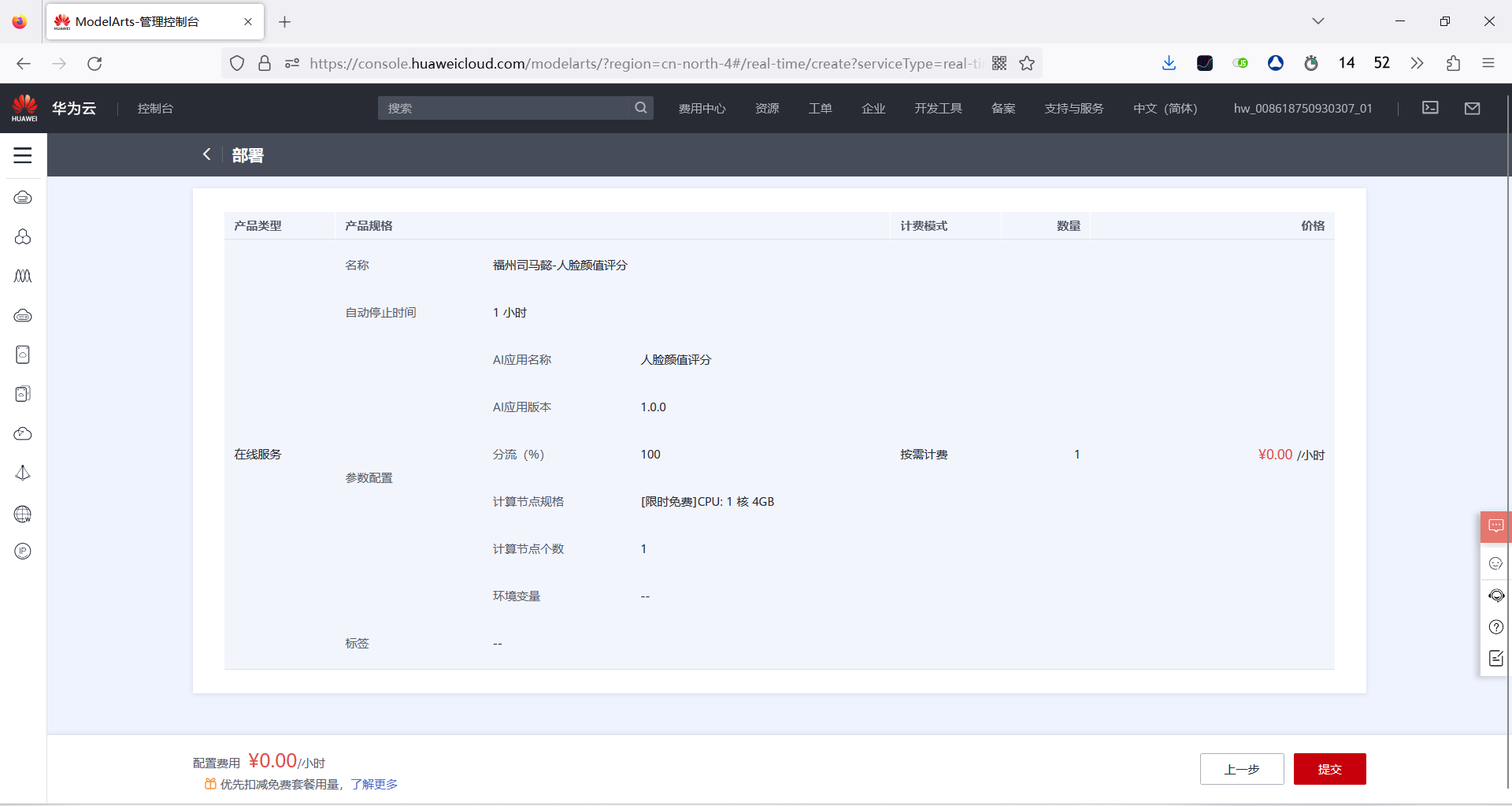Click the site permissions icon in address bar
The image size is (1512, 806).
pos(292,63)
